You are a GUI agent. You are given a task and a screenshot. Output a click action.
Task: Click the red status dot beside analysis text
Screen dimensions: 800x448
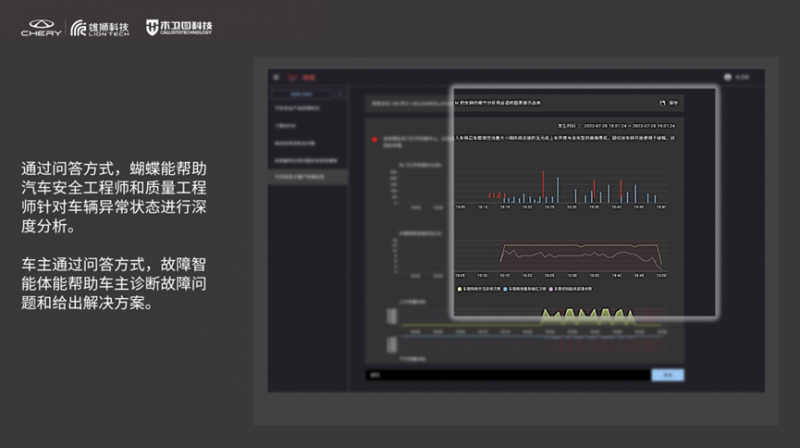click(374, 139)
